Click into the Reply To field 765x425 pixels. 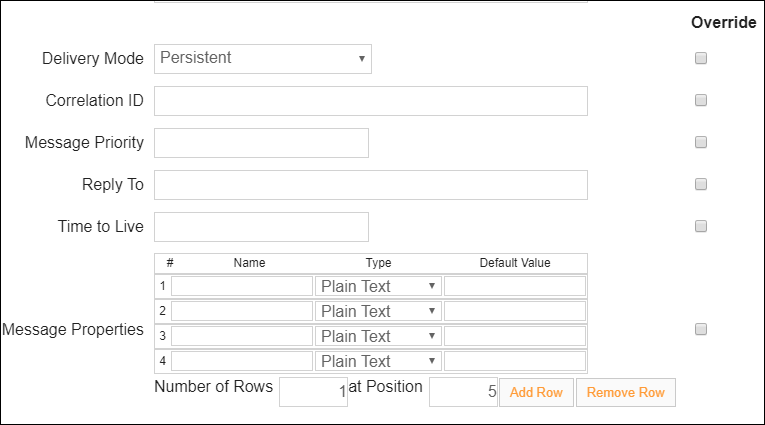pyautogui.click(x=371, y=185)
